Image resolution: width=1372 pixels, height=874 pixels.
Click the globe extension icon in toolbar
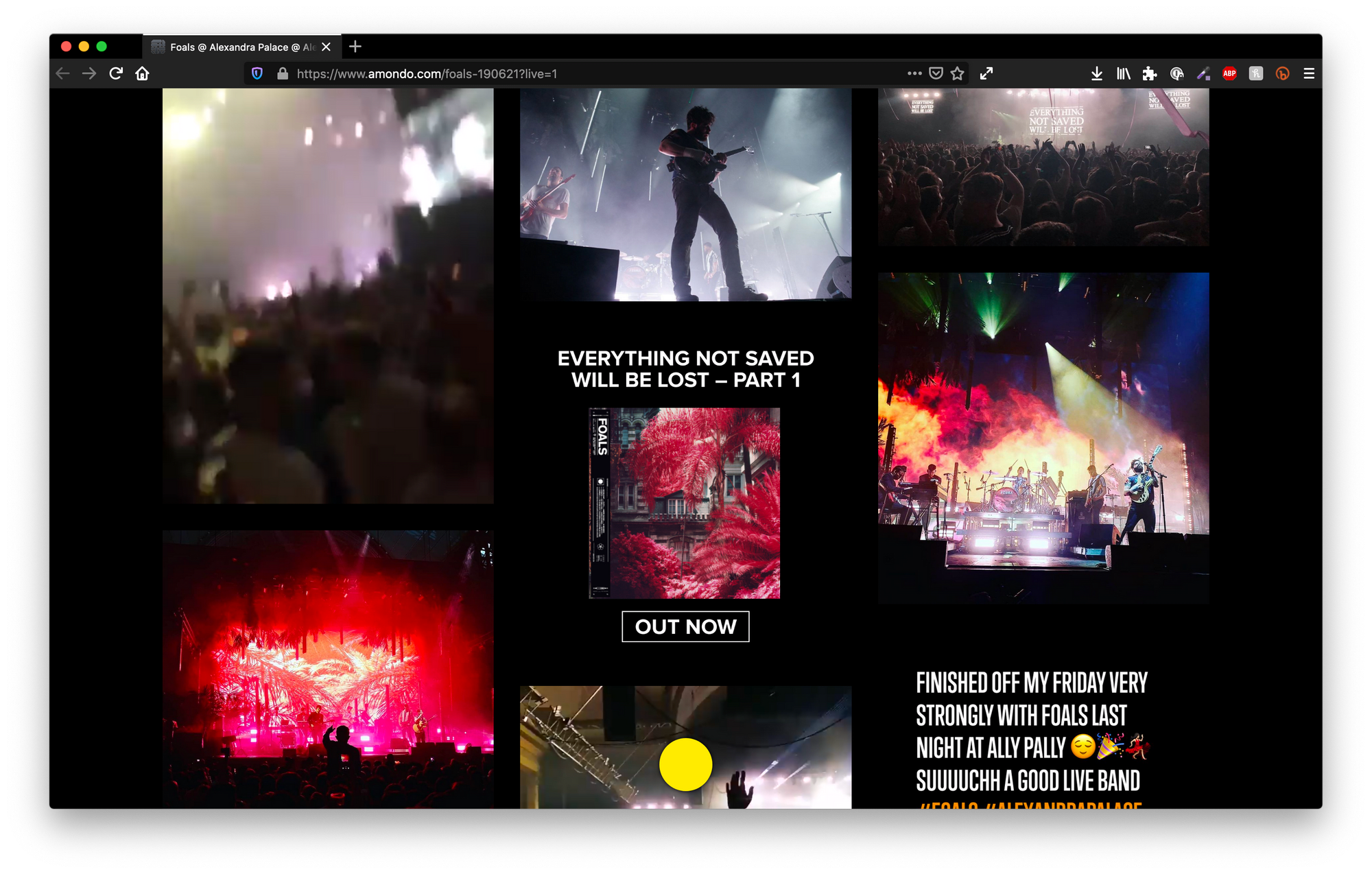1176,73
